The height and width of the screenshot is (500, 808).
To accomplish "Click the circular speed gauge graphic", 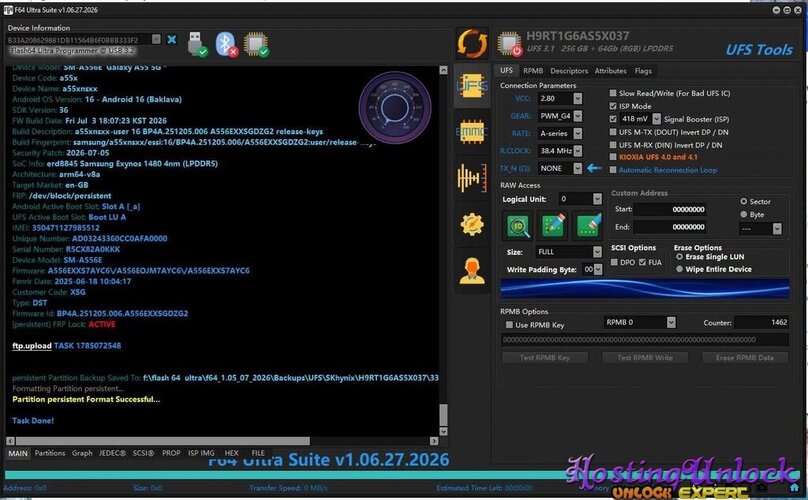I will click(x=395, y=107).
